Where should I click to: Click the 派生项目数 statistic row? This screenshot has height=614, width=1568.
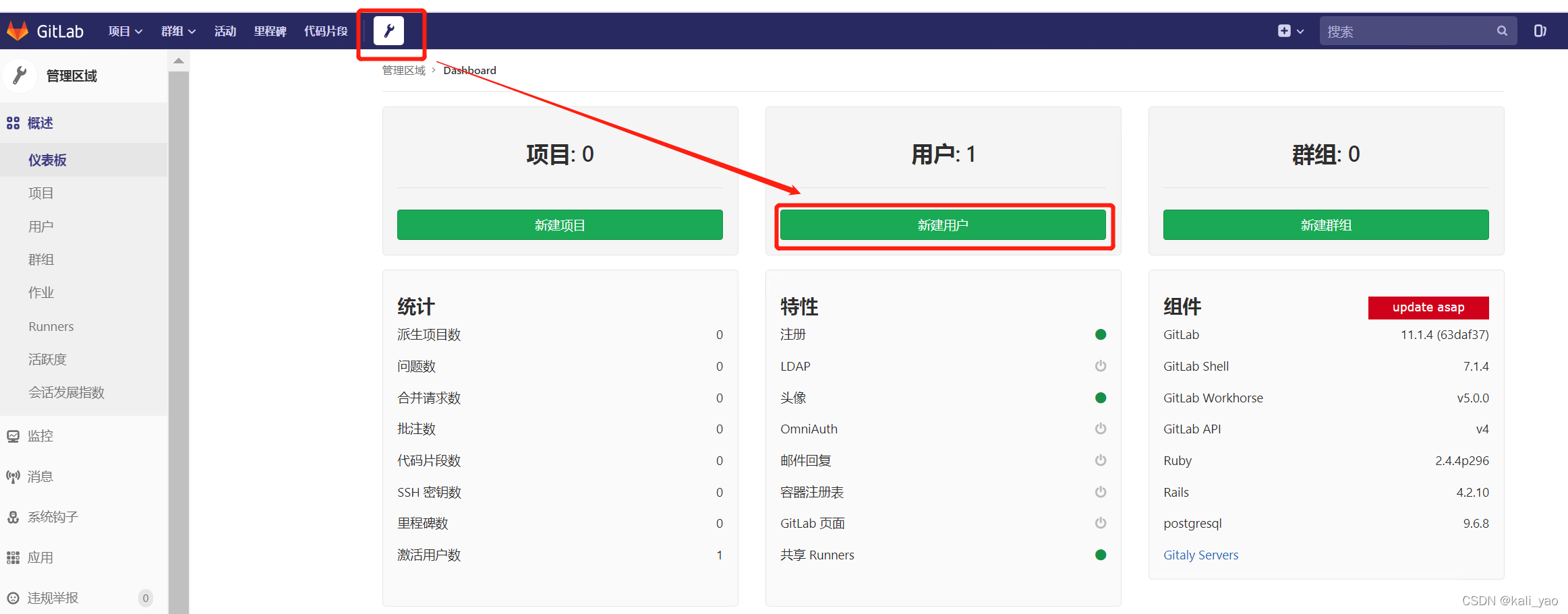560,334
